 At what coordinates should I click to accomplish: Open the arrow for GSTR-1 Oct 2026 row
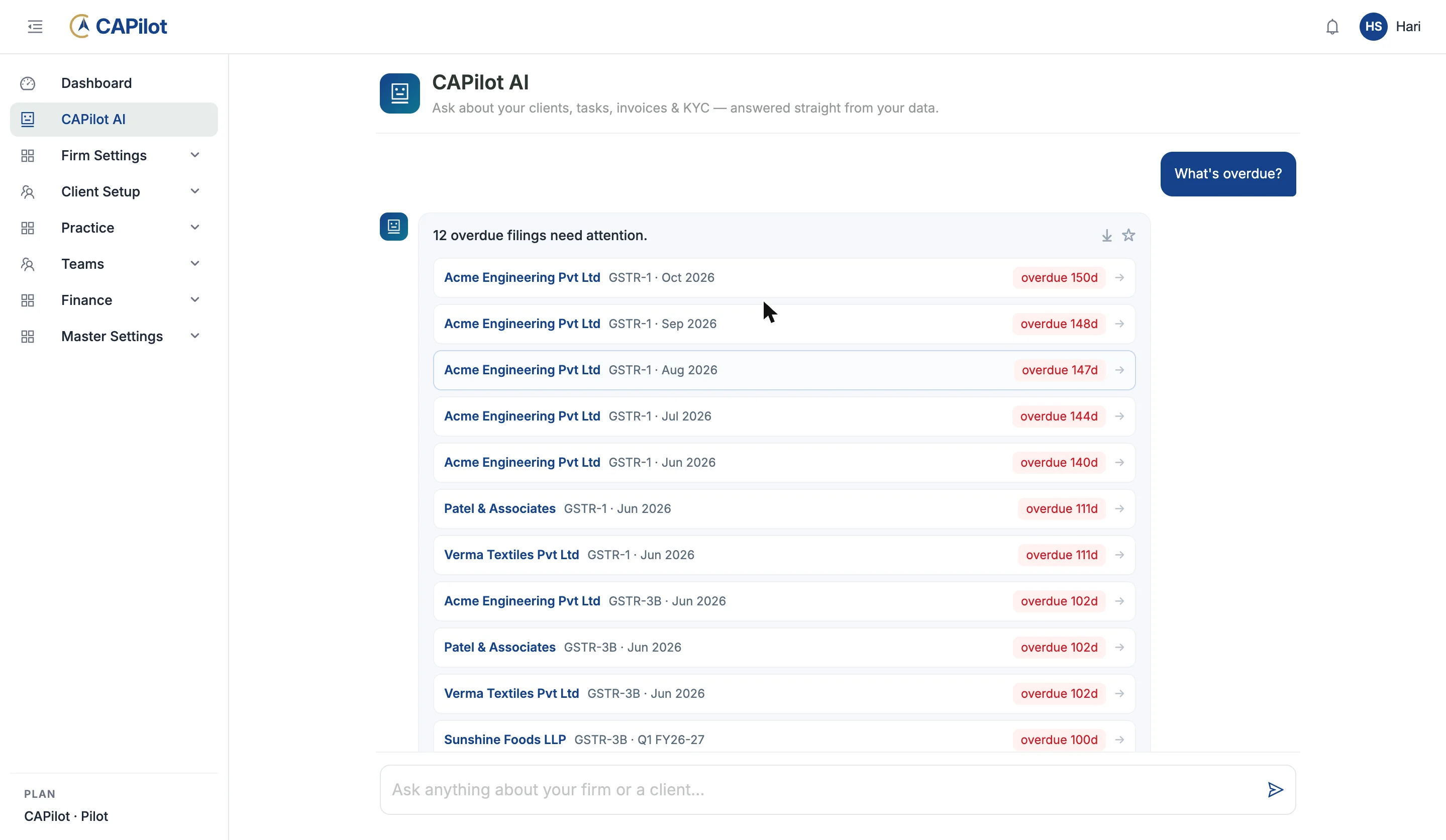tap(1119, 278)
